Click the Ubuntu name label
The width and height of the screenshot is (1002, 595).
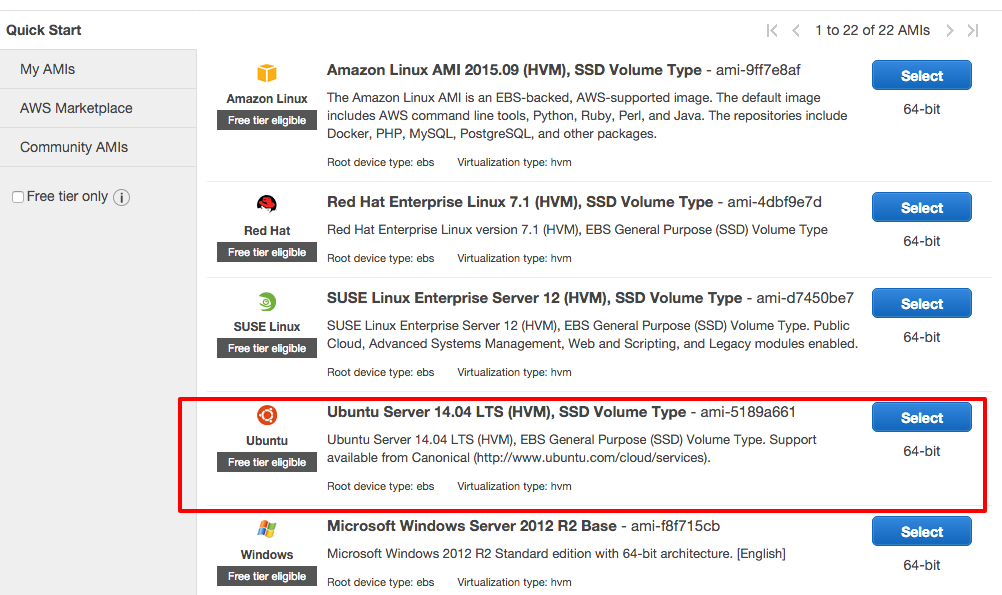point(266,440)
